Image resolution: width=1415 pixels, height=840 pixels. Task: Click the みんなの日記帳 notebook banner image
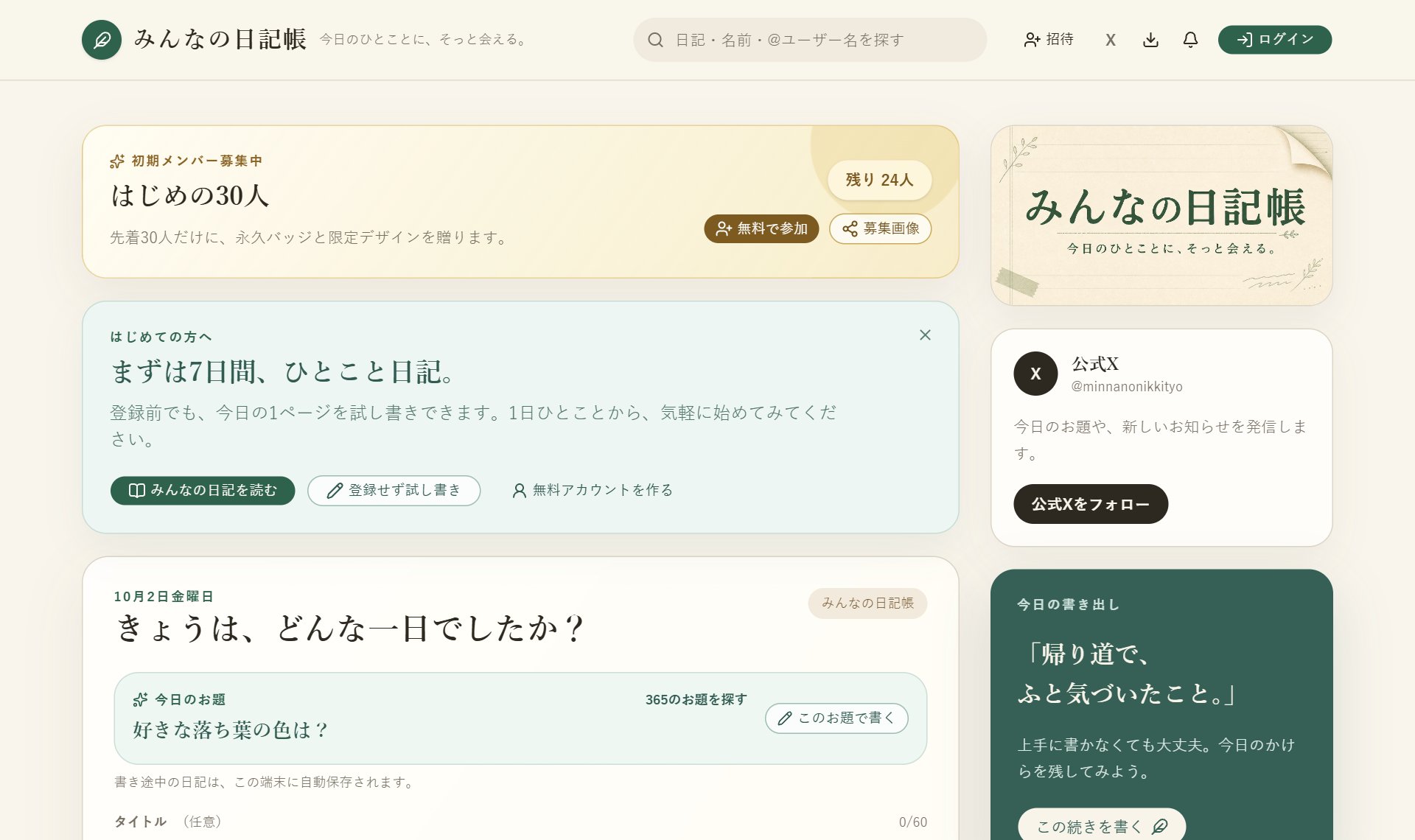1161,215
